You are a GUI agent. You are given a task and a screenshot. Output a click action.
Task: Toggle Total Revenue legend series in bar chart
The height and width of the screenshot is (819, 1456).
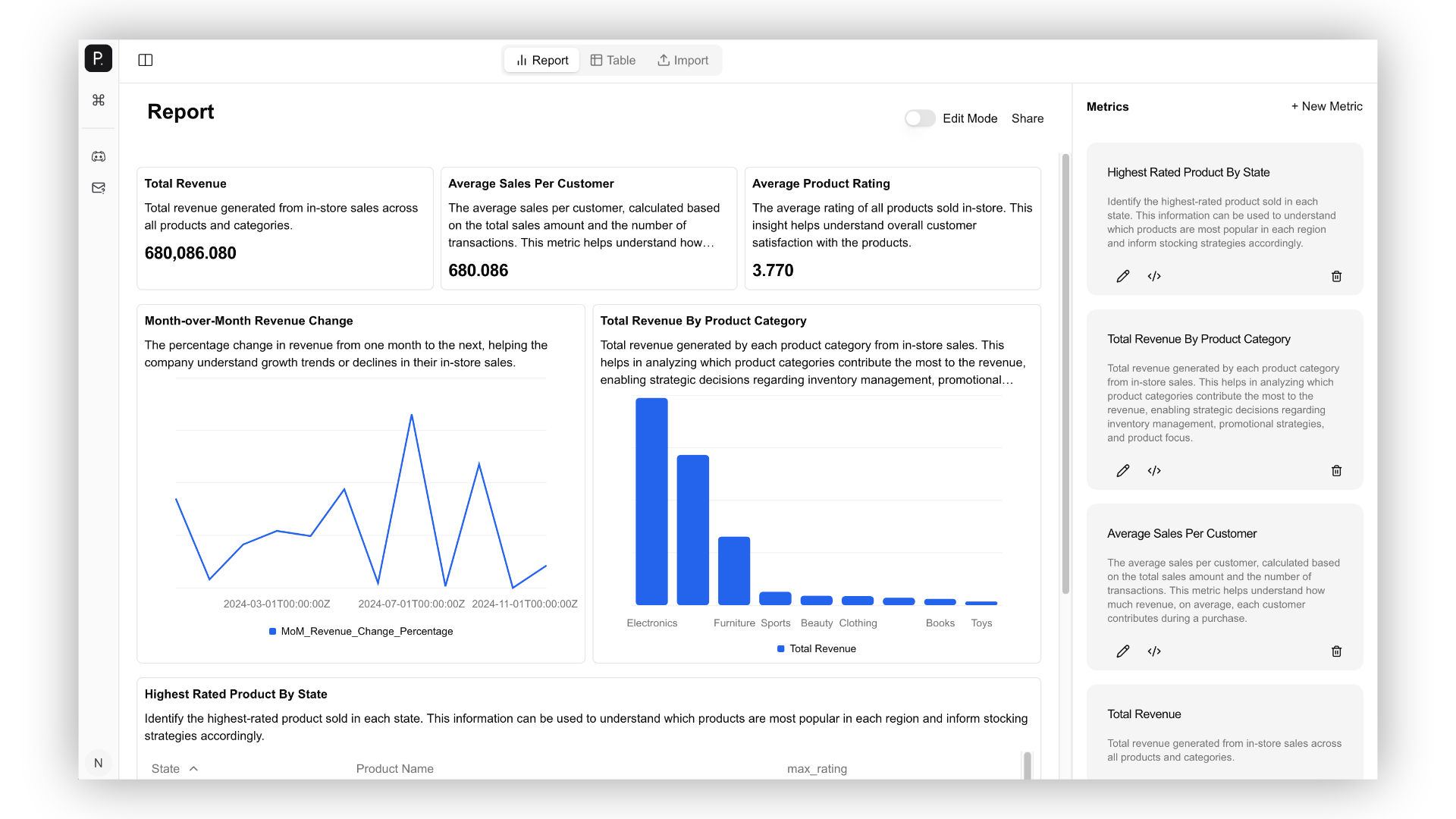(817, 649)
